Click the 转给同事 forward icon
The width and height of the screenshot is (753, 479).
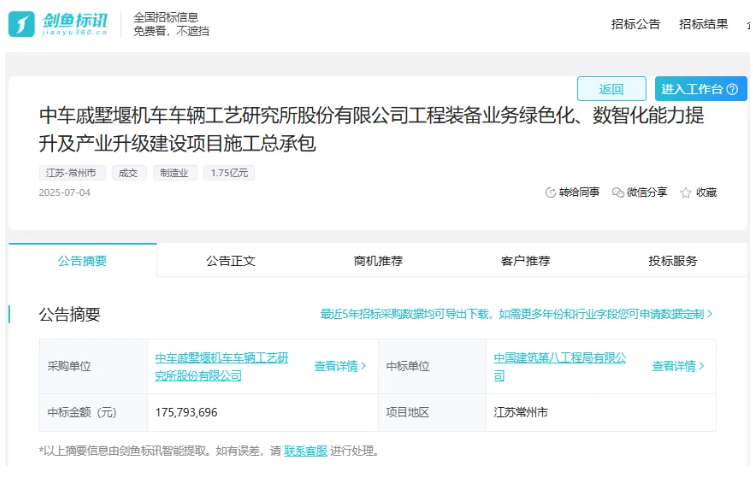[550, 192]
